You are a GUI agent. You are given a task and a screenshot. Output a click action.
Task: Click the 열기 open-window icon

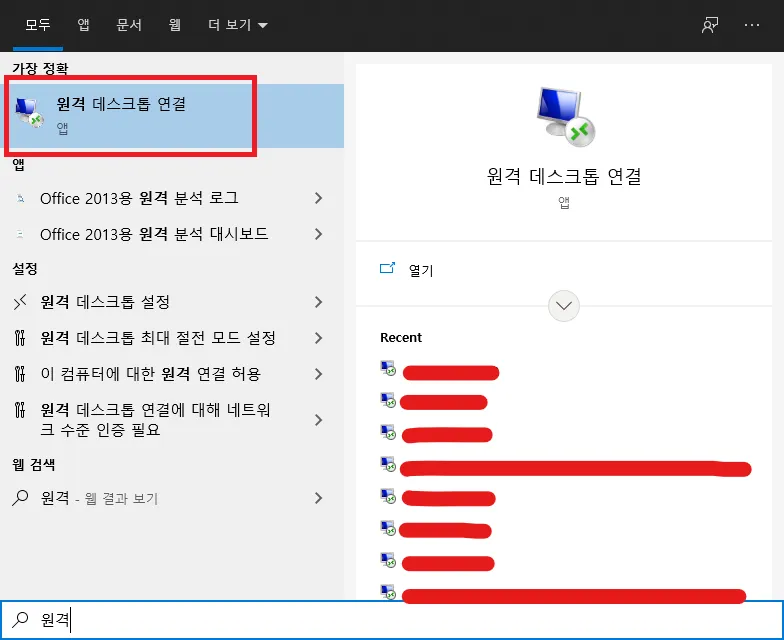coord(388,268)
